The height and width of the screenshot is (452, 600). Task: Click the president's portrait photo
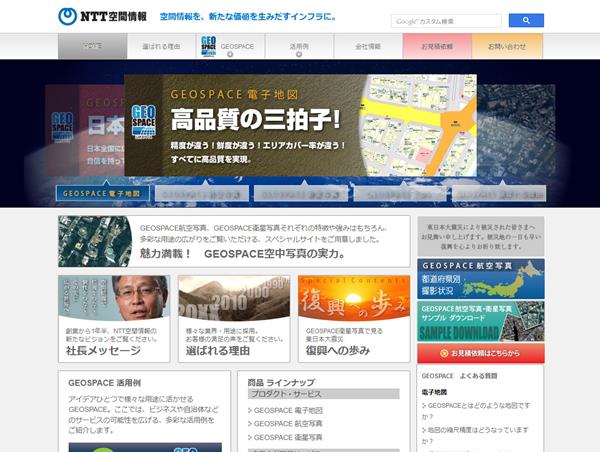pyautogui.click(x=140, y=297)
